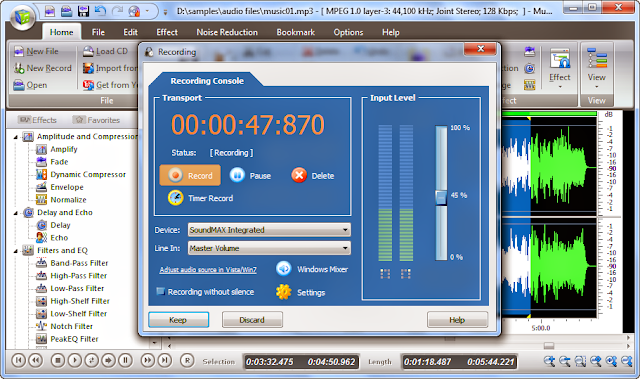Select the Envelope effect
Viewport: 640px width, 379px height.
coord(67,187)
